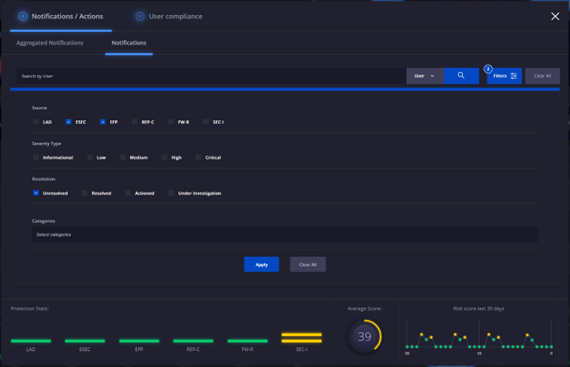
Task: Check the Under Investigation checkbox
Action: [171, 193]
